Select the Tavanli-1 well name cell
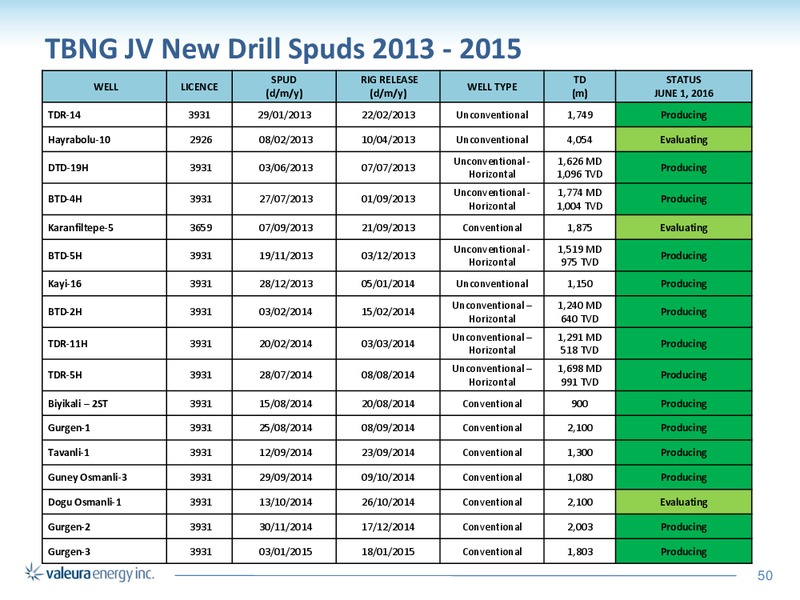The image size is (800, 600). point(105,453)
